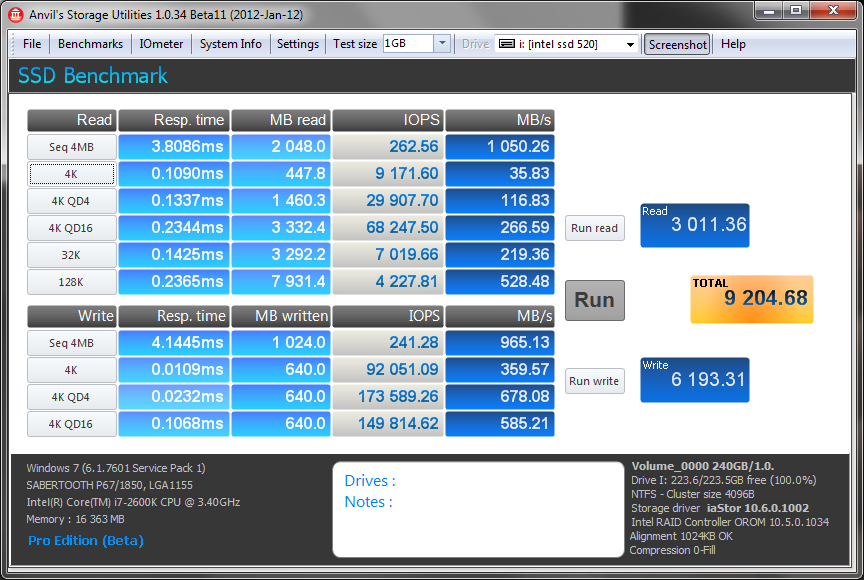The image size is (864, 580).
Task: Click the 965.13 MB/s write cell
Action: coord(500,343)
